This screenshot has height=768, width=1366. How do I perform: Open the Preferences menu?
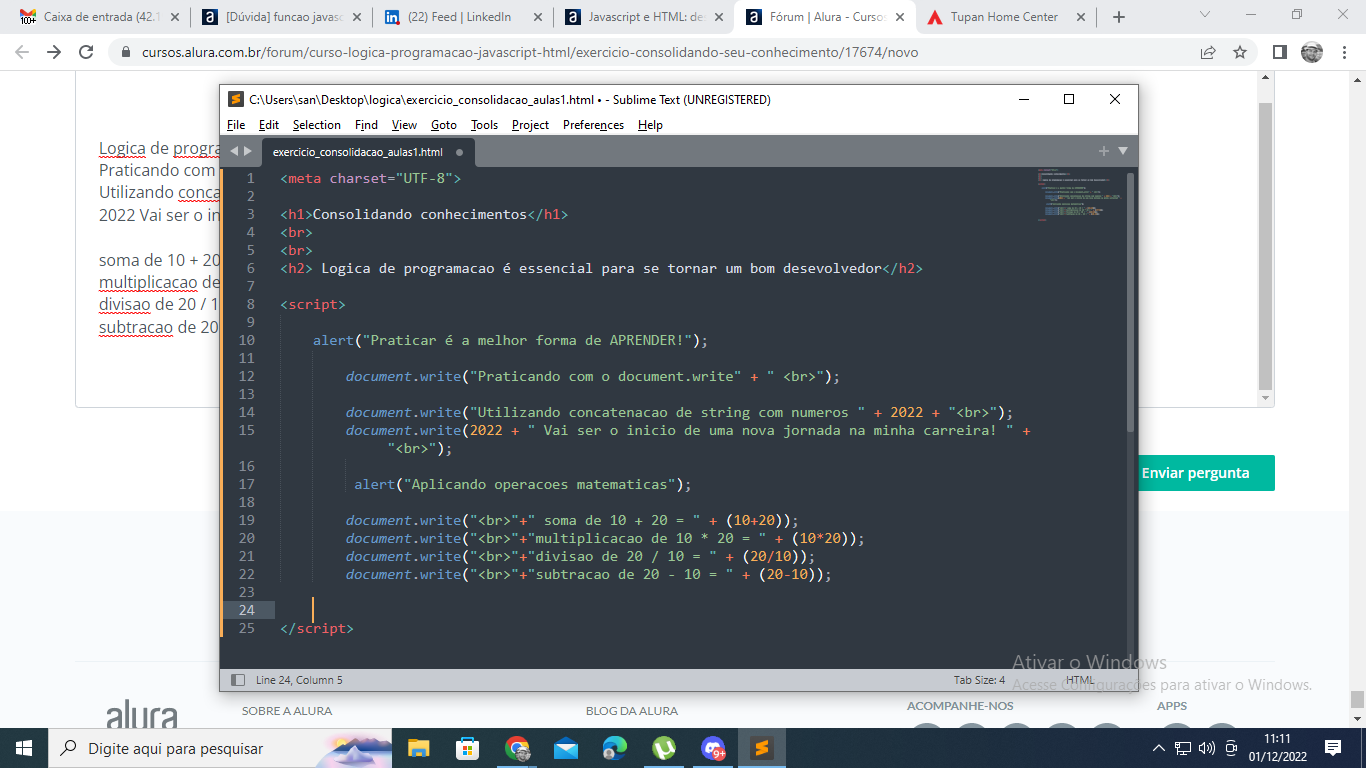[593, 125]
